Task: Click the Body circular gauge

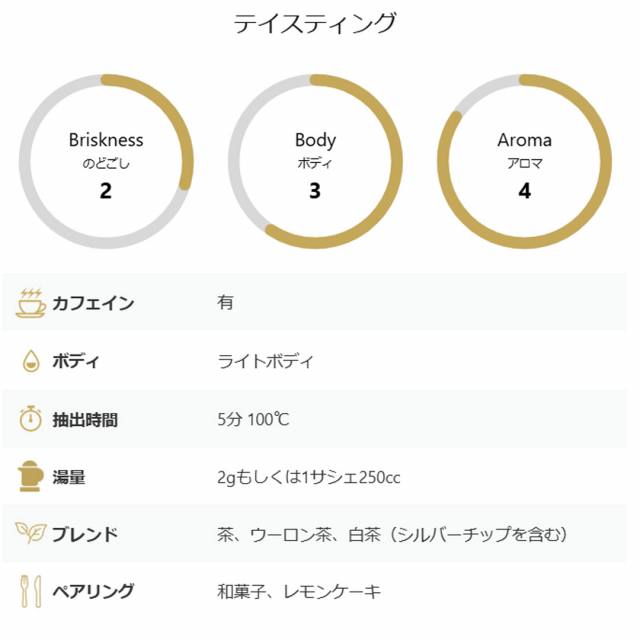Action: click(315, 161)
